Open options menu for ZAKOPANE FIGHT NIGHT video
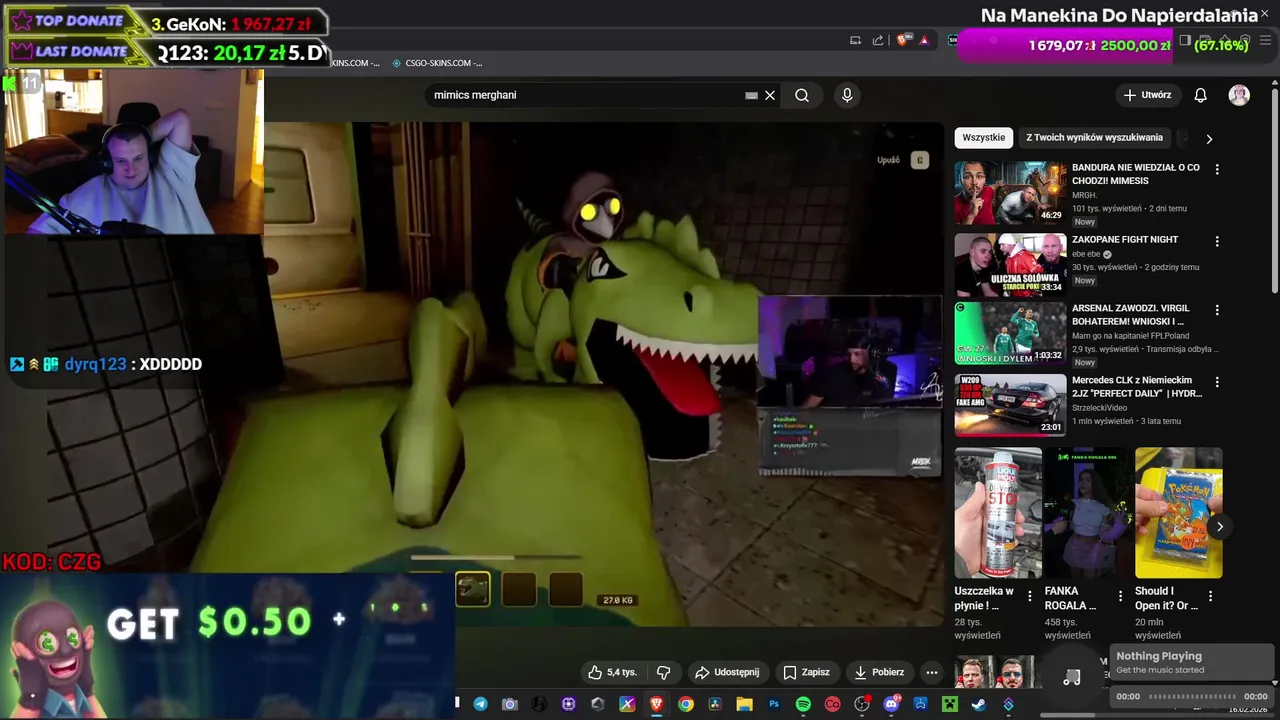This screenshot has height=720, width=1280. 1217,241
